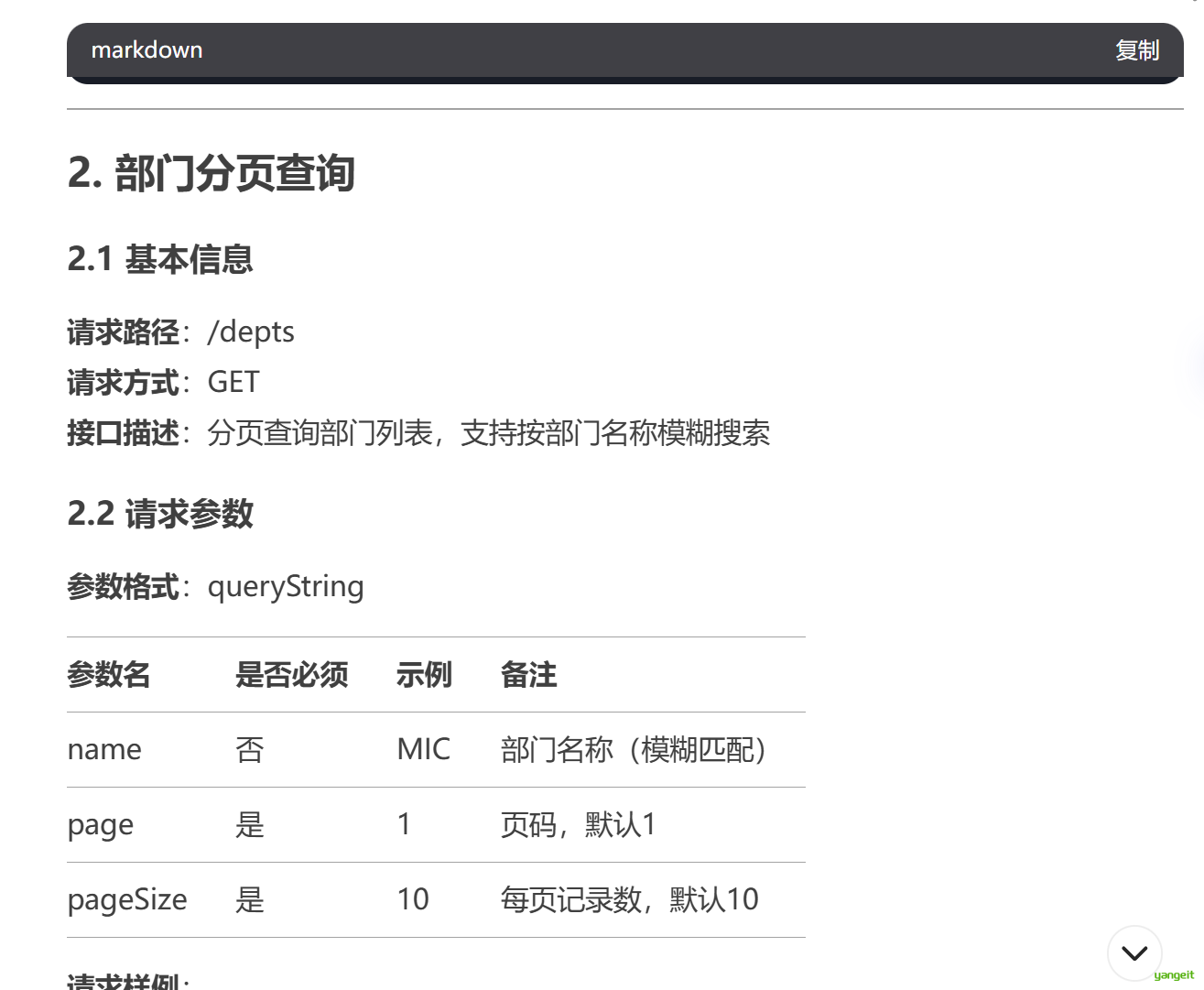Click the heading '2. 部门分页查询'
This screenshot has width=1204, height=990.
point(212,173)
